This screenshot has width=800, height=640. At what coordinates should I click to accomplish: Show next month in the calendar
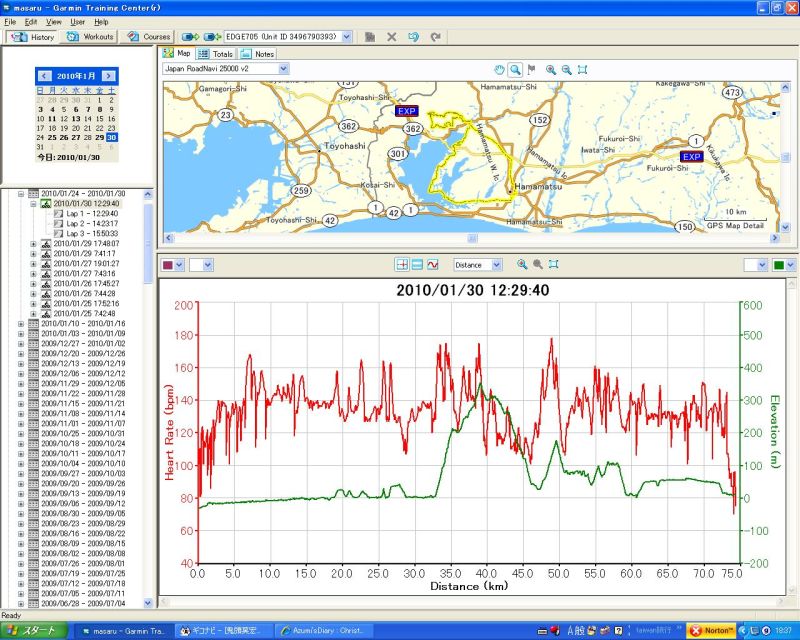point(108,76)
